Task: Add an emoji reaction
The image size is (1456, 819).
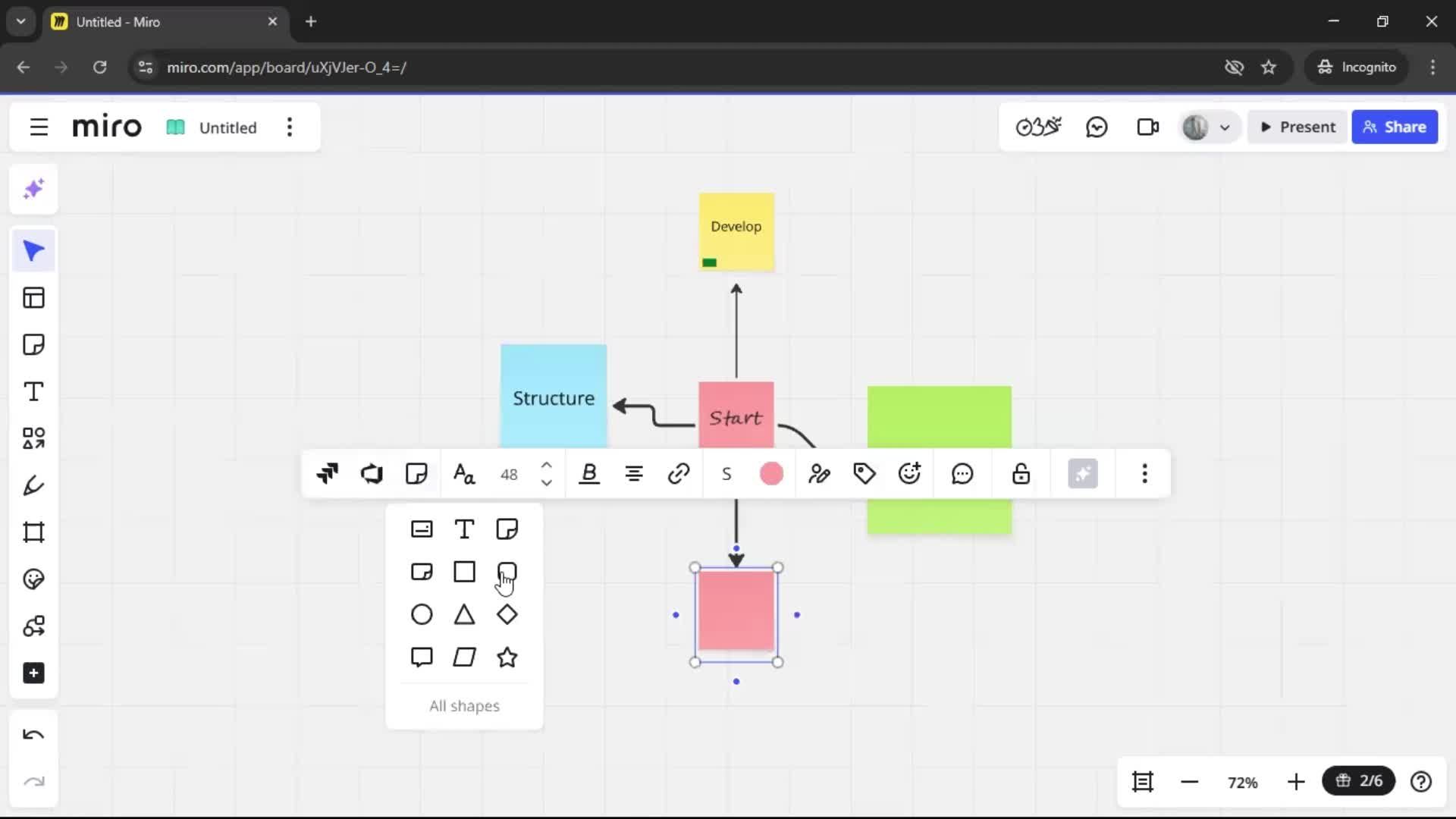Action: click(909, 474)
